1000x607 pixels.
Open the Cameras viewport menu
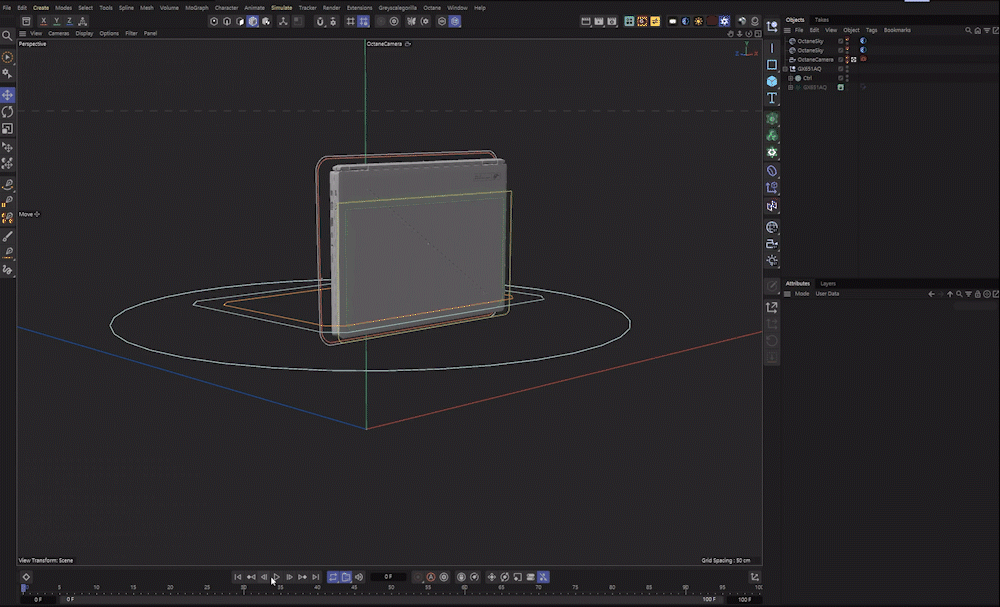[x=59, y=33]
